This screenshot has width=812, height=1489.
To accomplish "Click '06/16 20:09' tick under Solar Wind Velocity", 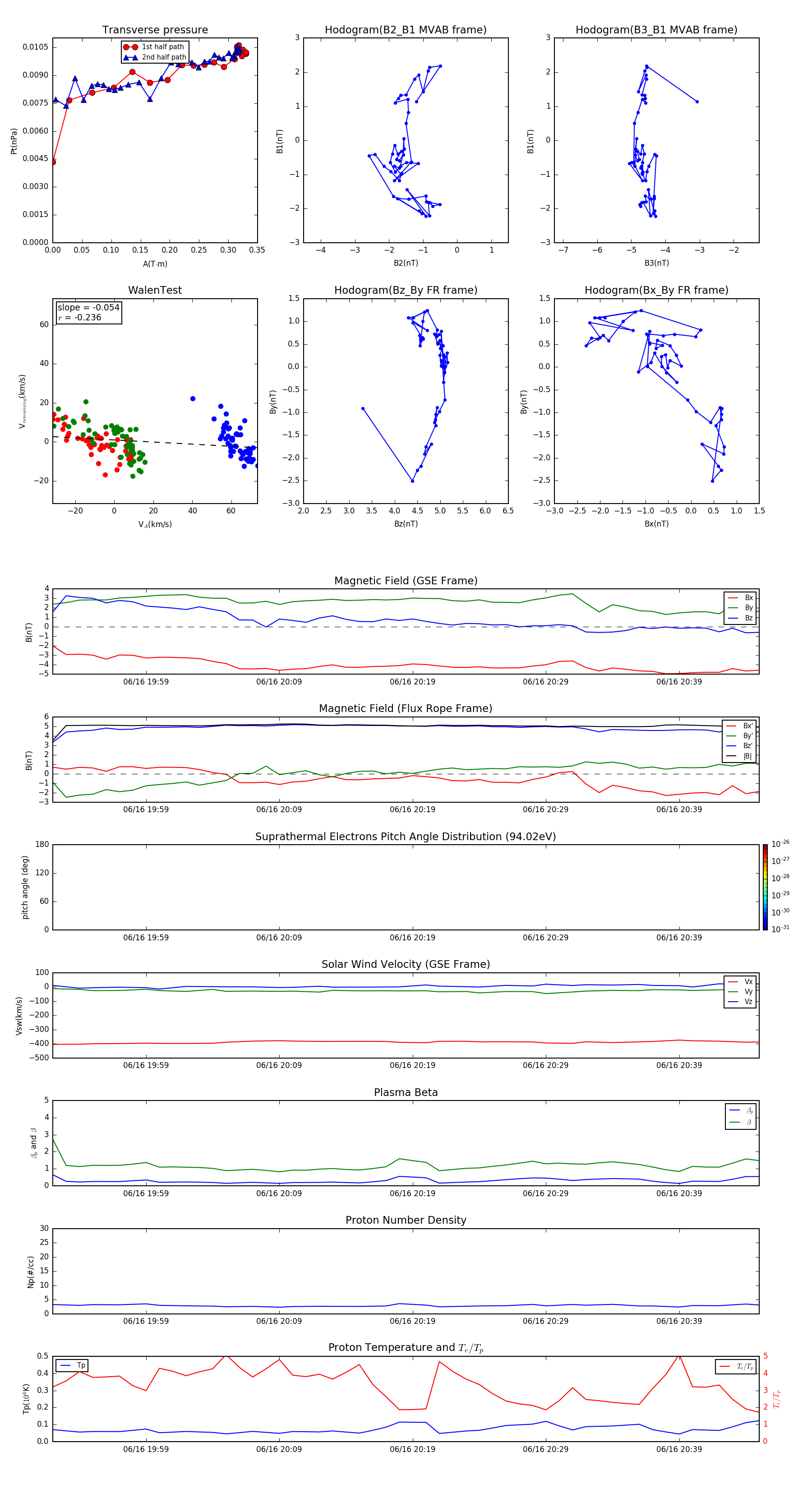I will click(279, 1065).
